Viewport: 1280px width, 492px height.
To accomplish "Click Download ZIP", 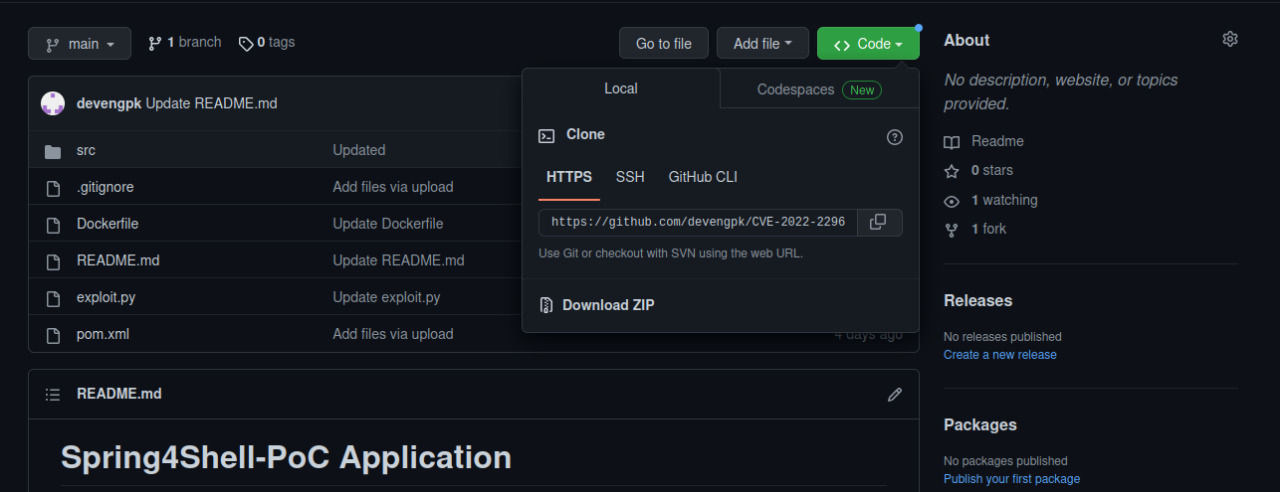I will point(608,305).
